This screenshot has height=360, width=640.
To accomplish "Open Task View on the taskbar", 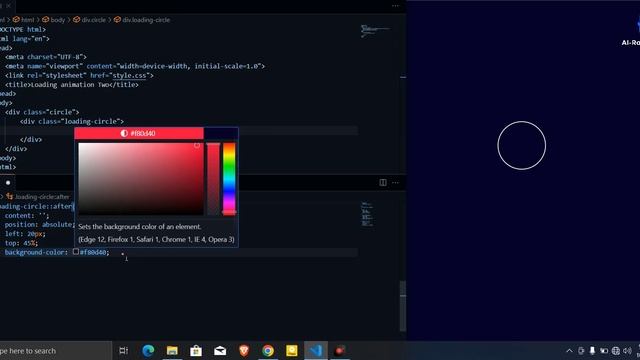I will tap(123, 351).
